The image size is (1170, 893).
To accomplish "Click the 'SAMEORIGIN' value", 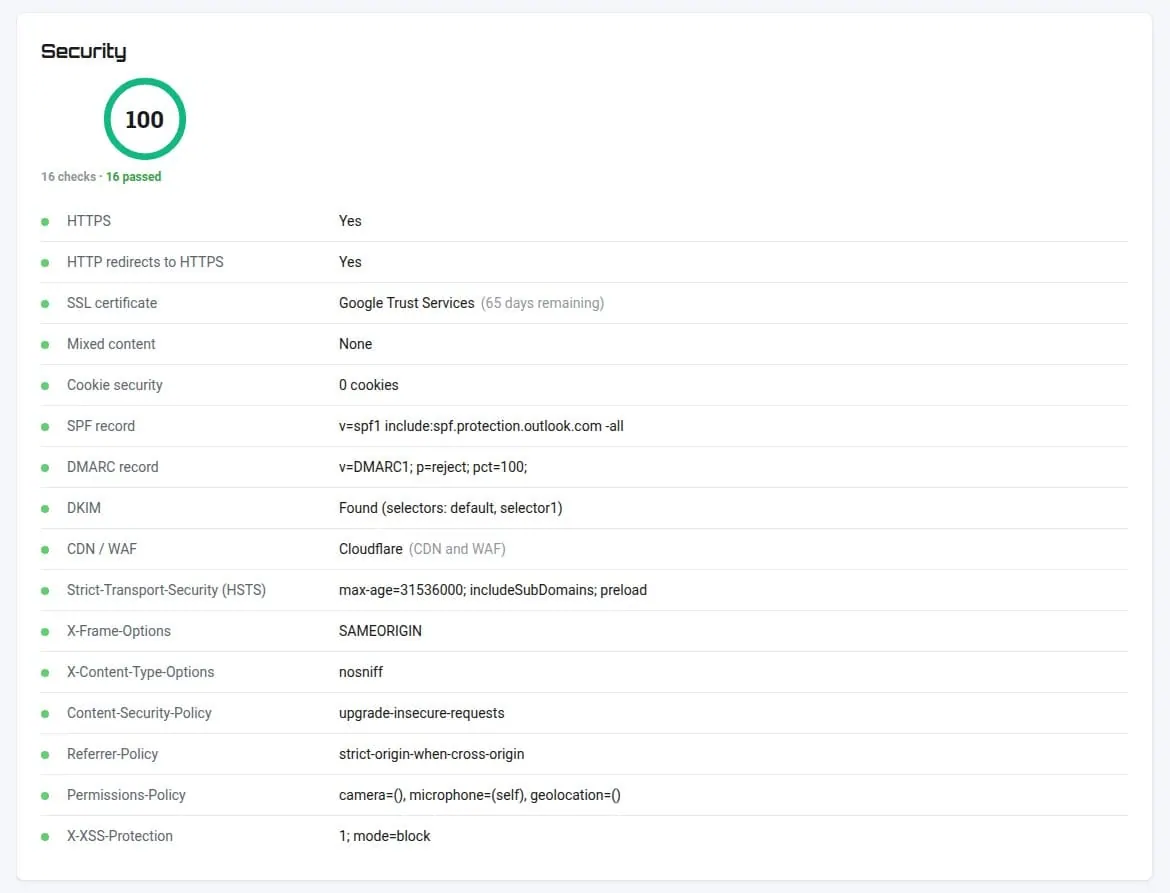I will [x=381, y=631].
